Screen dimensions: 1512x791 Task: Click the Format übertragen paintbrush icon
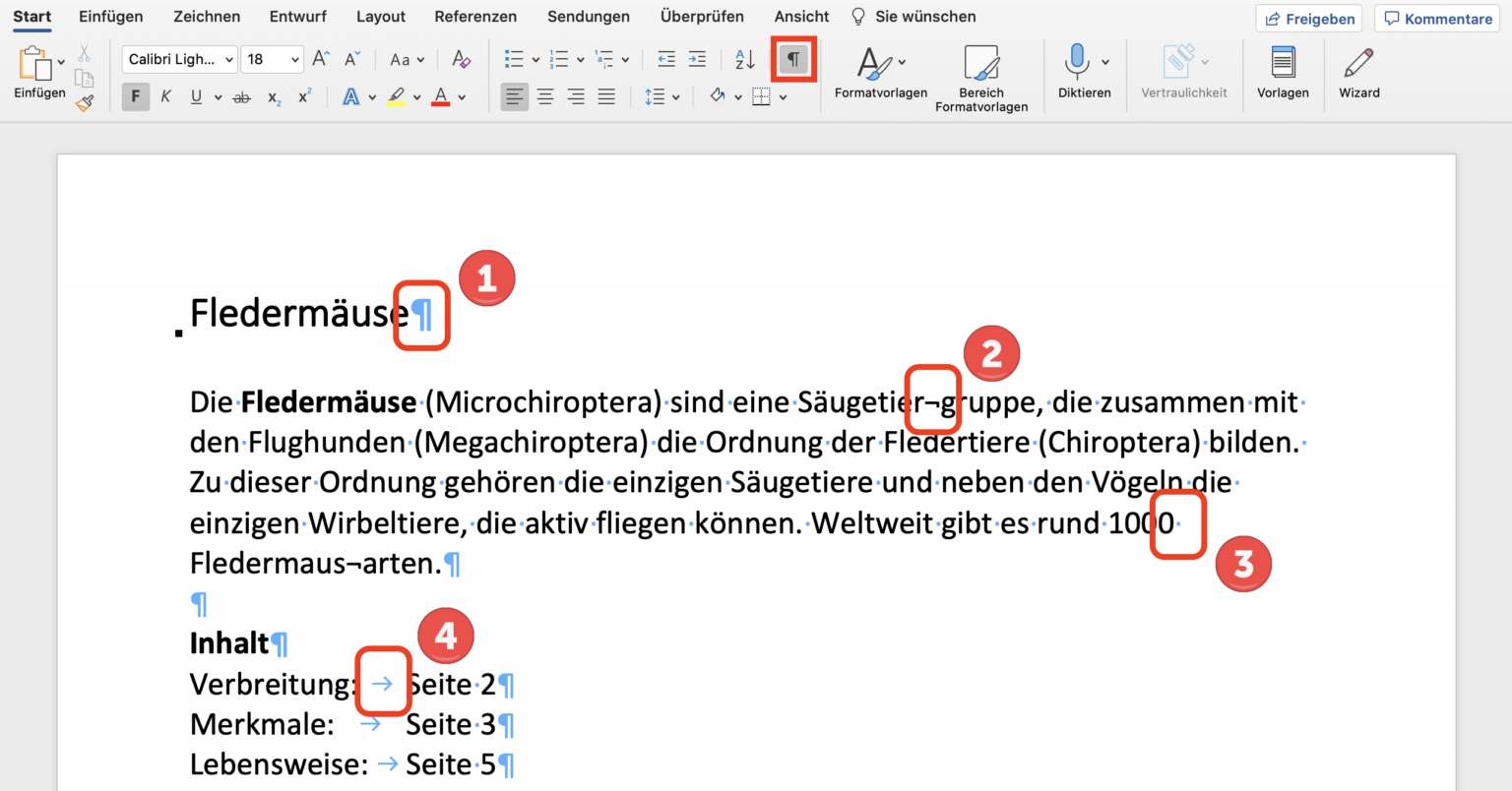click(x=84, y=101)
